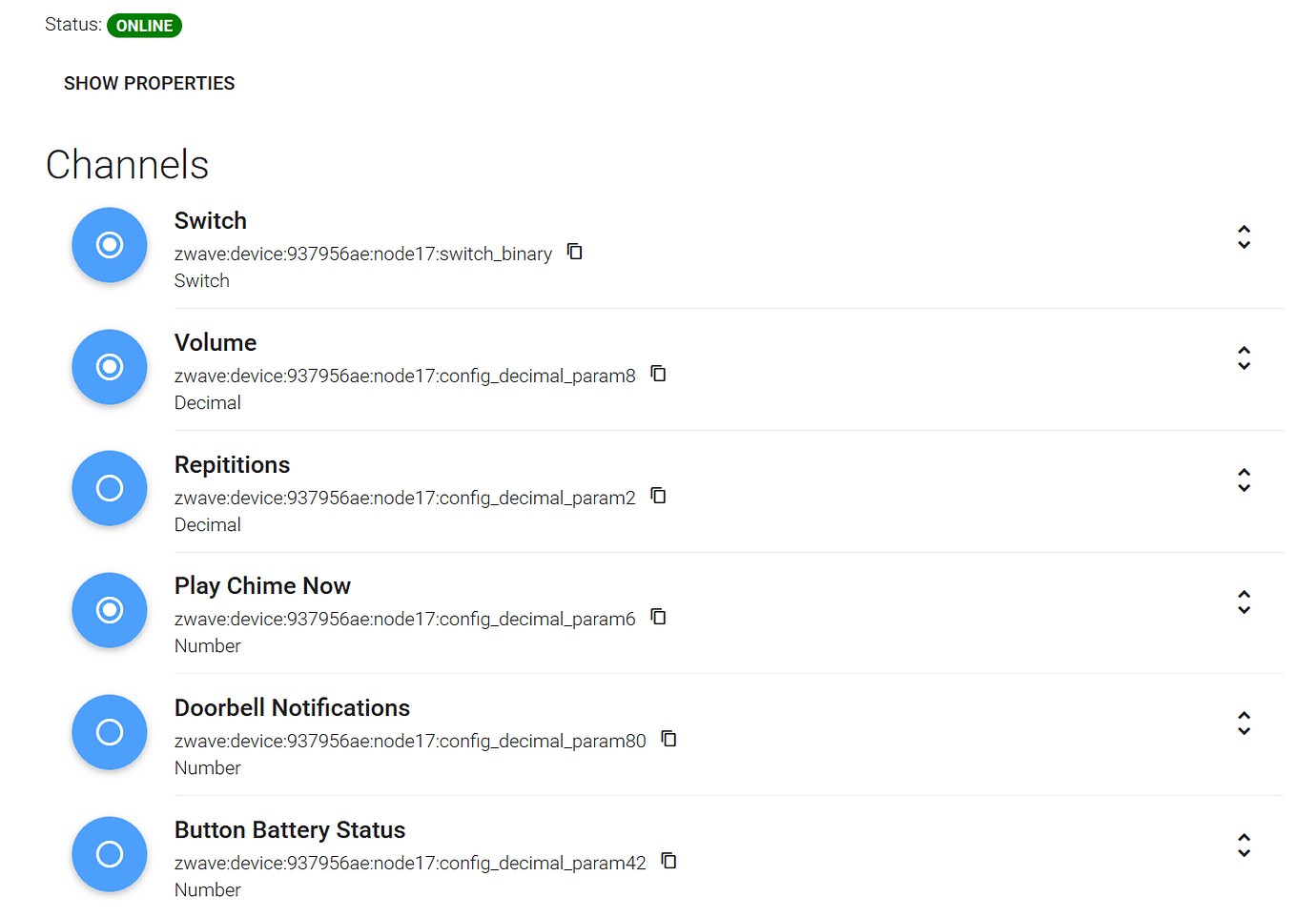
Task: Select the Doorbell Notifications channel title
Action: pyautogui.click(x=292, y=707)
